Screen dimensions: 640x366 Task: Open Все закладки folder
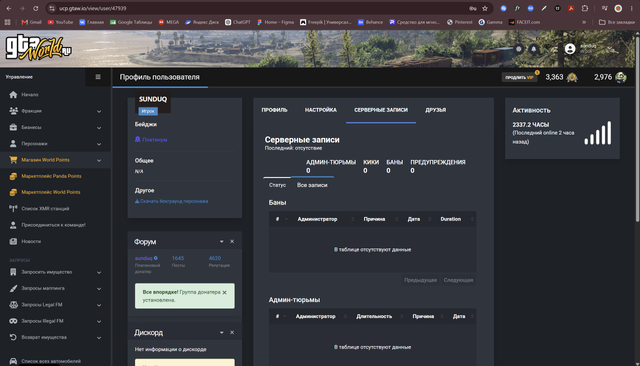(617, 22)
